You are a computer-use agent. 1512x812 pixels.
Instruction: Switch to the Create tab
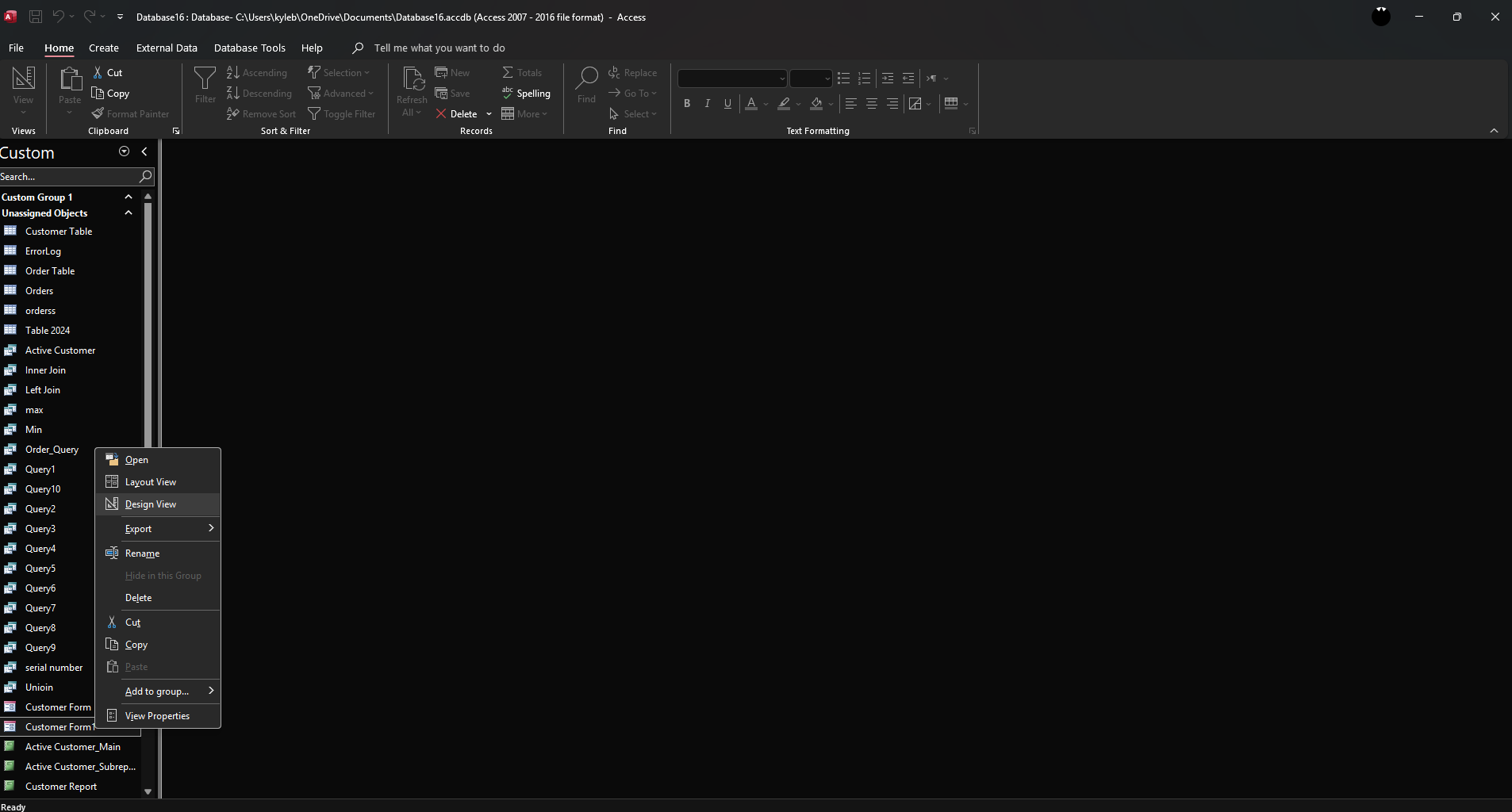pyautogui.click(x=104, y=48)
